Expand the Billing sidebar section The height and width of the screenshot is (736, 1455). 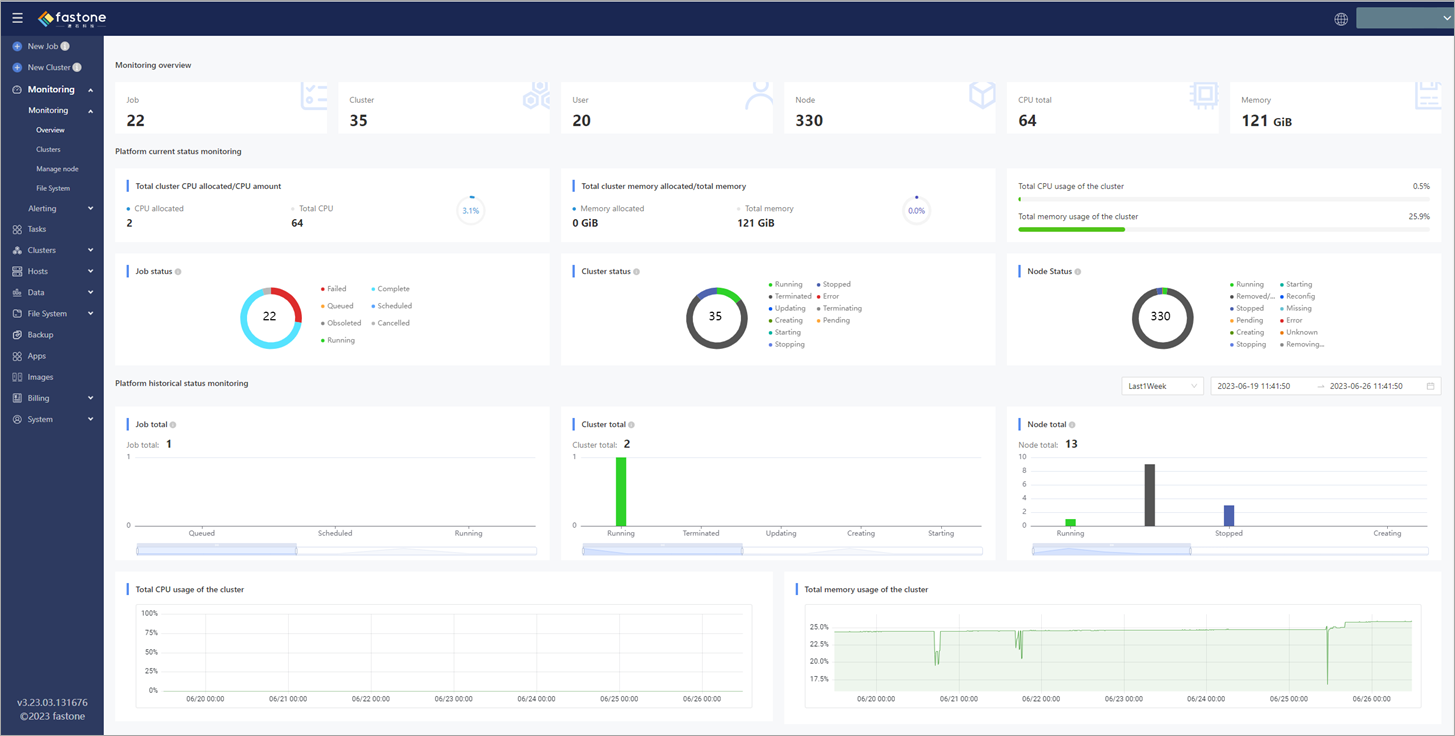[52, 398]
